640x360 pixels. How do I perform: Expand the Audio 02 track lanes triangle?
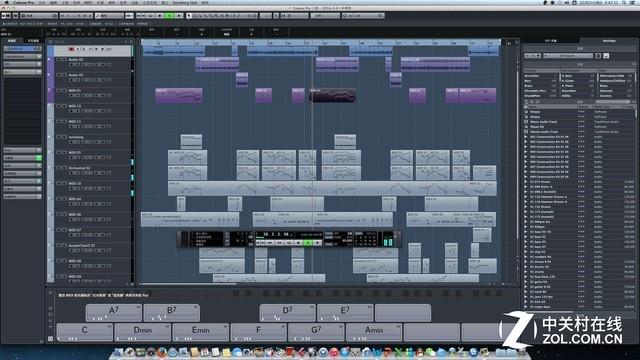[50, 60]
